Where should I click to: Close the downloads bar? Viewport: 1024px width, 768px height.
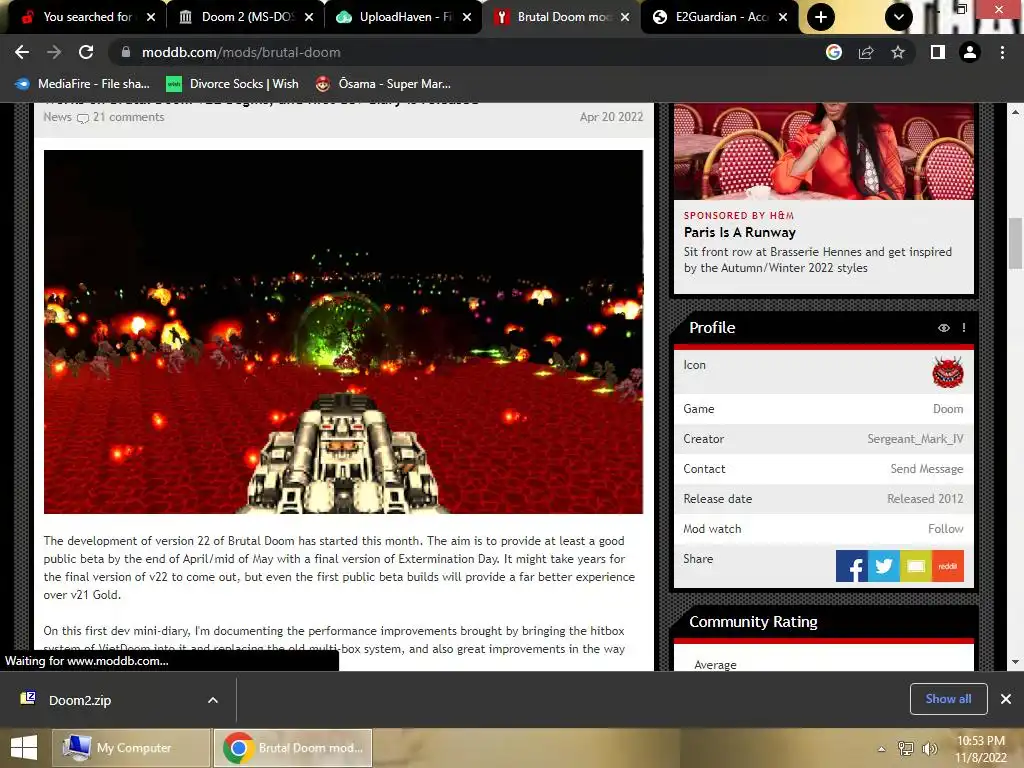click(1006, 699)
